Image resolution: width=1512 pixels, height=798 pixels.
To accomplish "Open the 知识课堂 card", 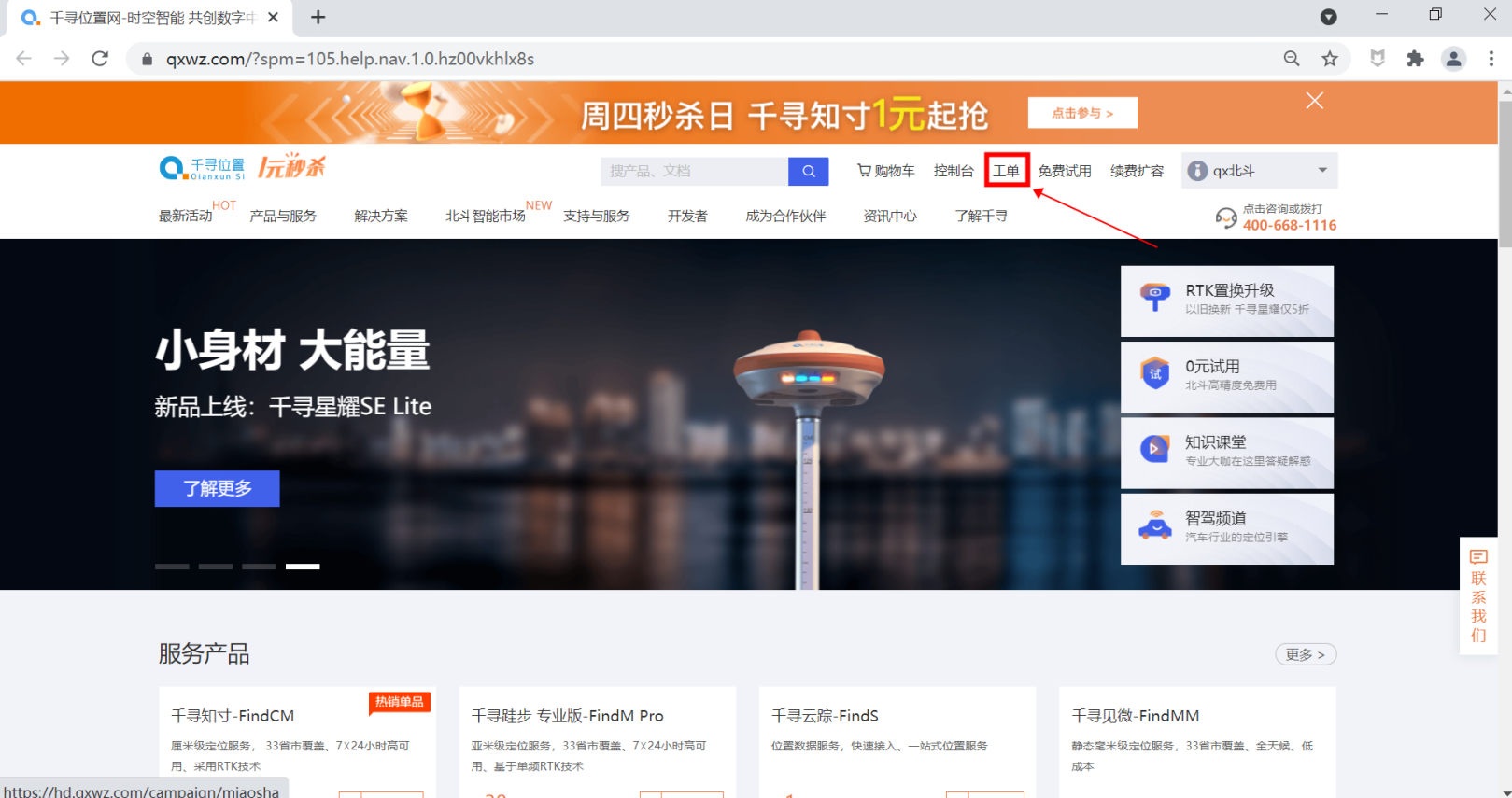I will click(x=1227, y=452).
